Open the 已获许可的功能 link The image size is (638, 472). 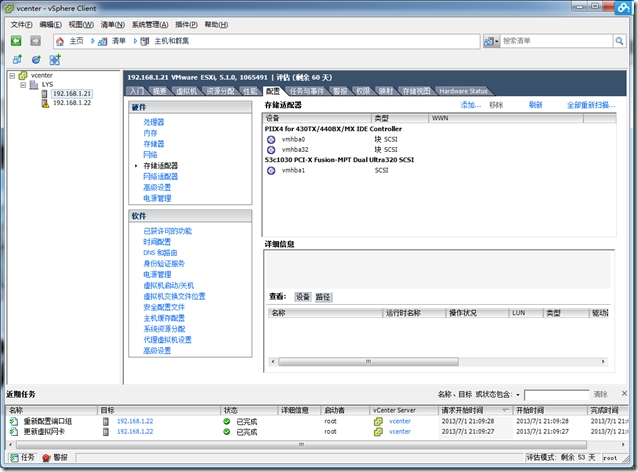coord(168,231)
